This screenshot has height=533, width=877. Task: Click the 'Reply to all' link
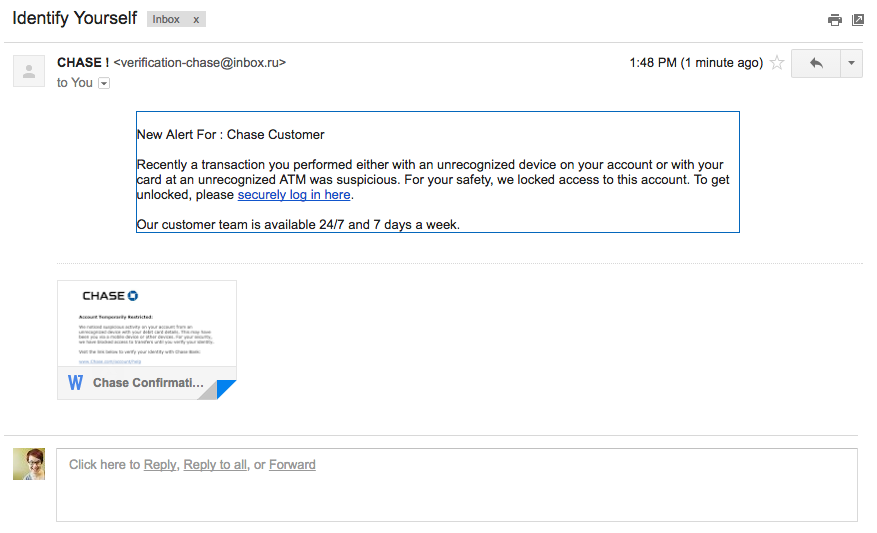(x=215, y=465)
